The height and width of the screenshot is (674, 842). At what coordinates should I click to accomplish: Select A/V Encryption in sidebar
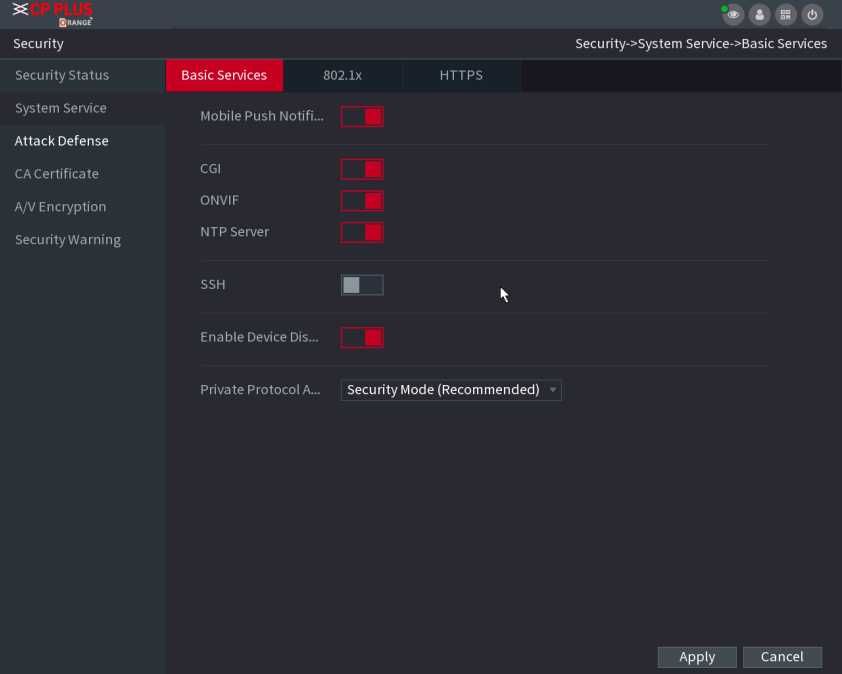[x=60, y=207]
